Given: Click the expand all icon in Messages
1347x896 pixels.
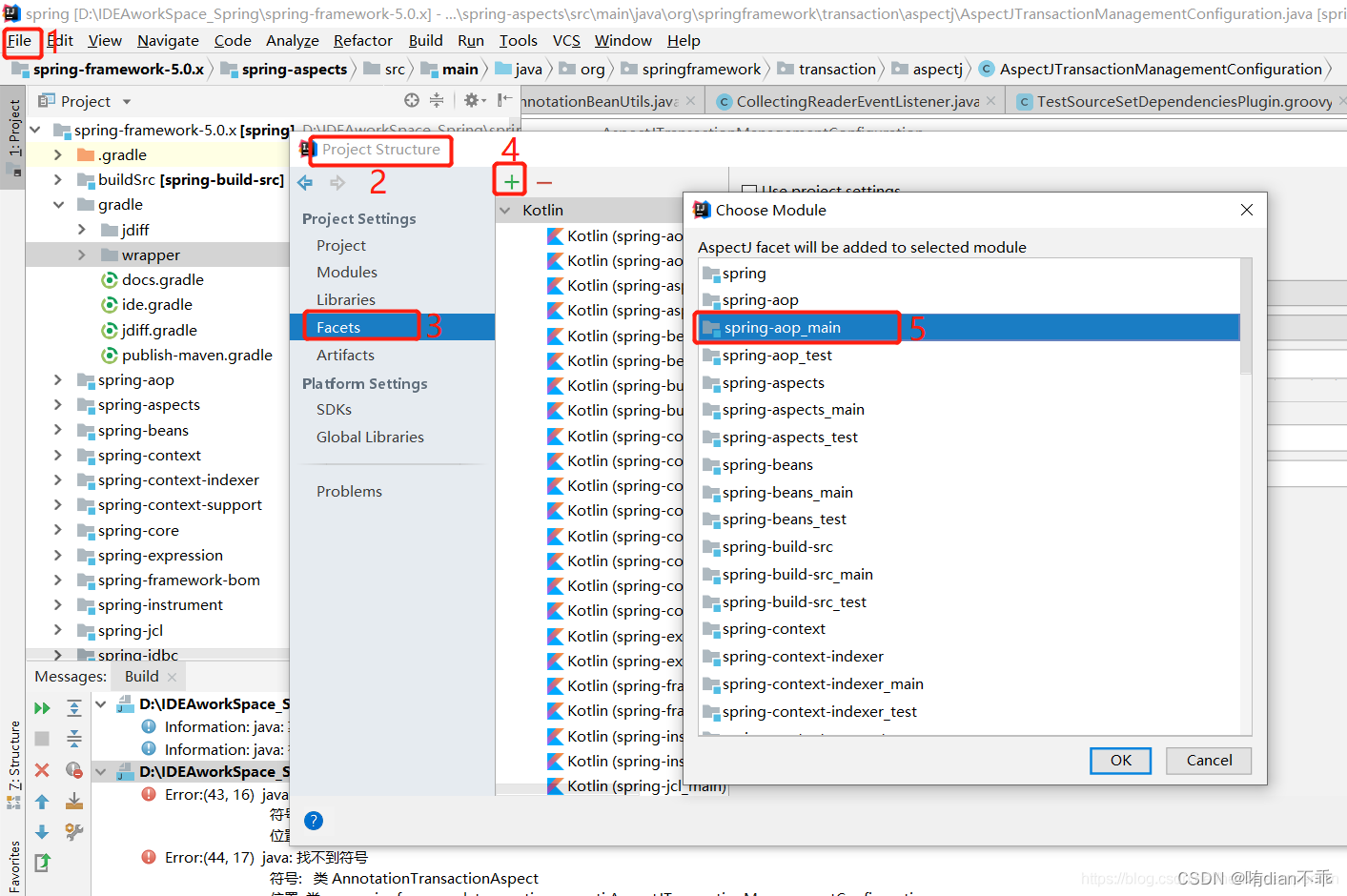Looking at the screenshot, I should [74, 708].
